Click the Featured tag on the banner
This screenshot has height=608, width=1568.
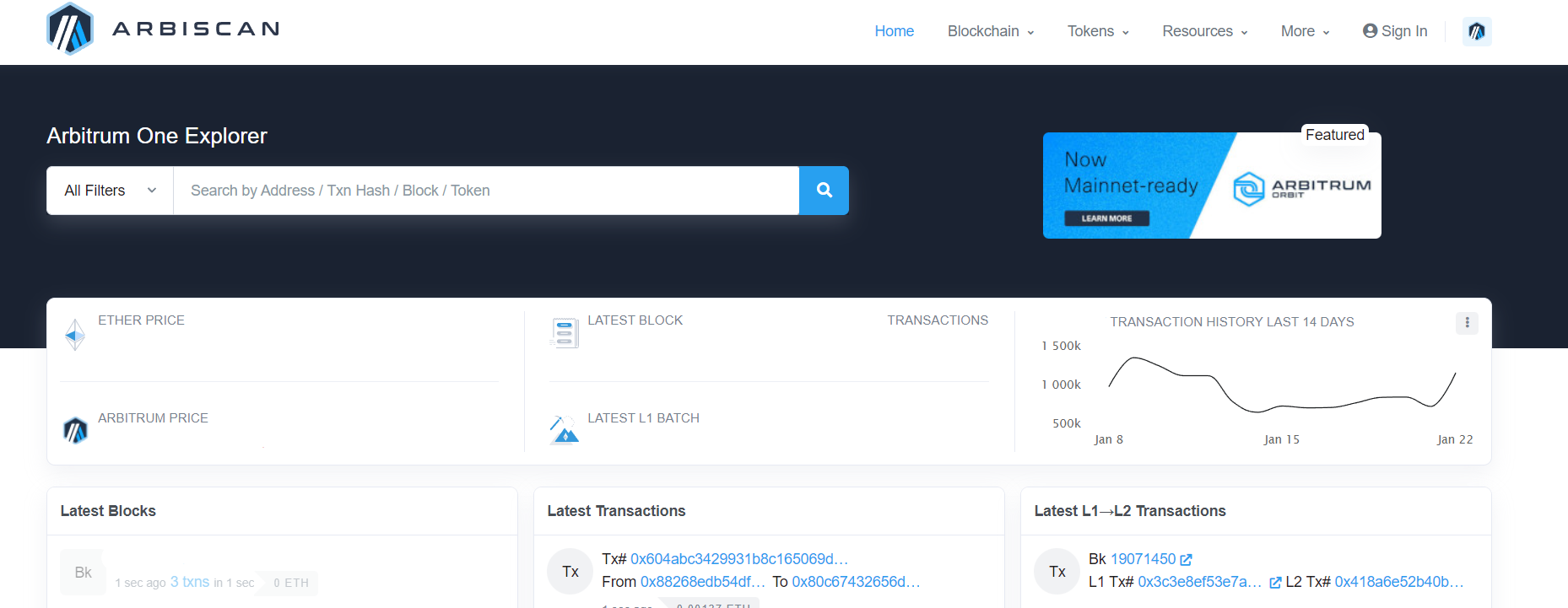(x=1334, y=135)
